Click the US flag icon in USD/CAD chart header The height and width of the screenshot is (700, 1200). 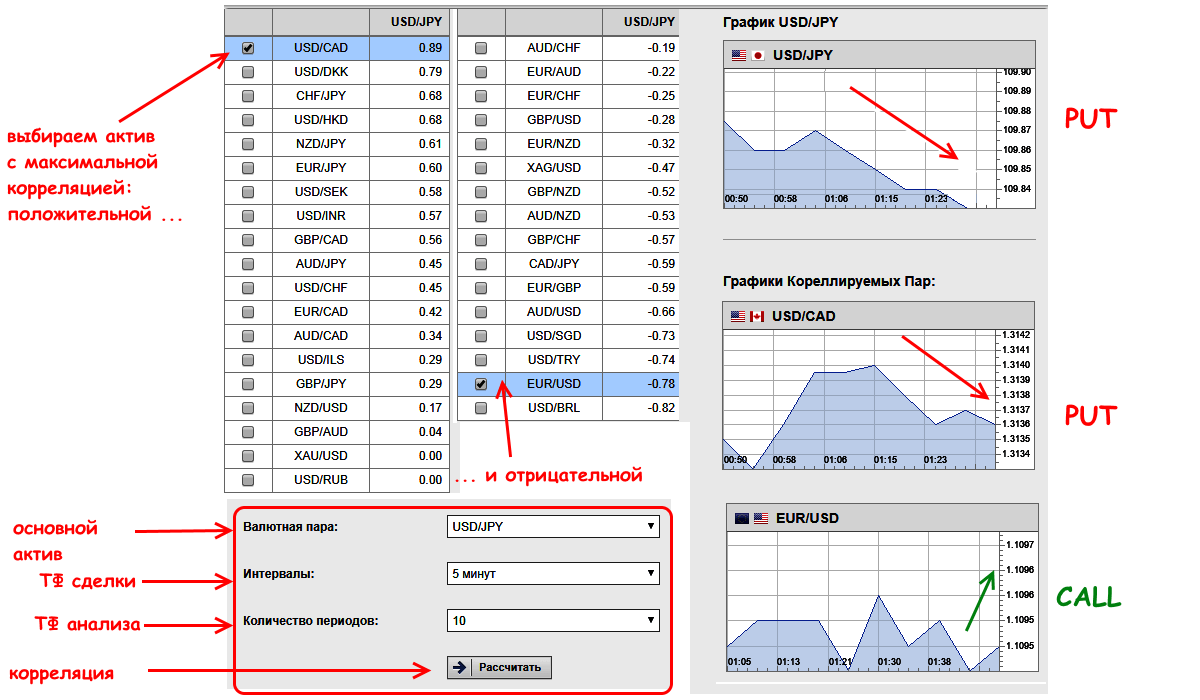tap(738, 317)
